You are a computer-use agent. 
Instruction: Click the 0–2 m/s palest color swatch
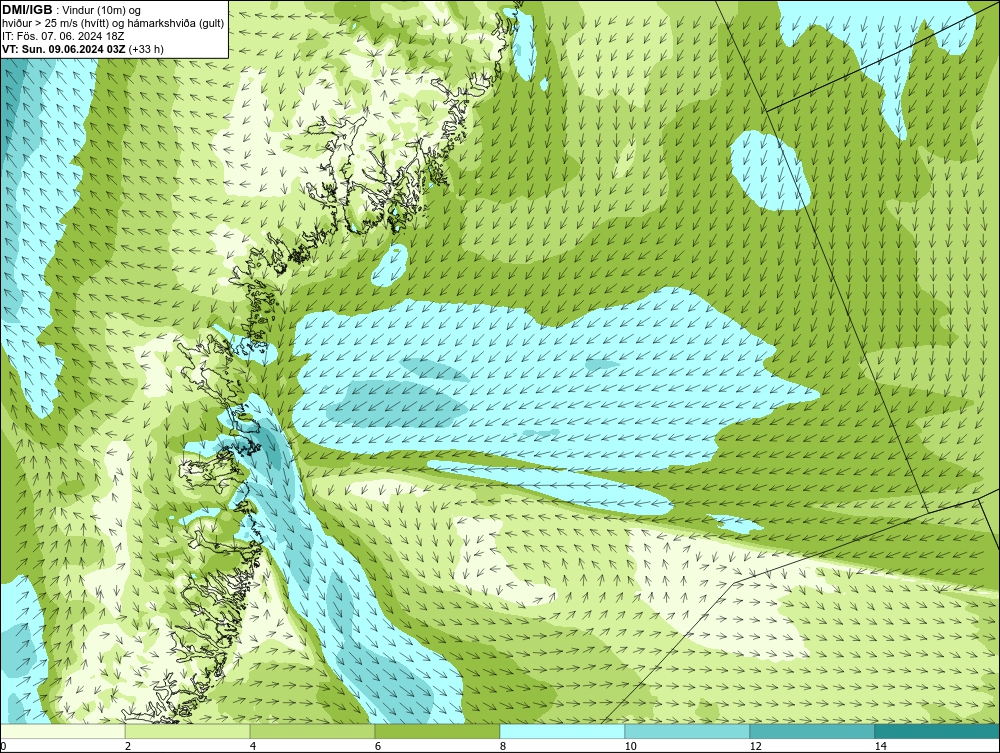(x=62, y=731)
